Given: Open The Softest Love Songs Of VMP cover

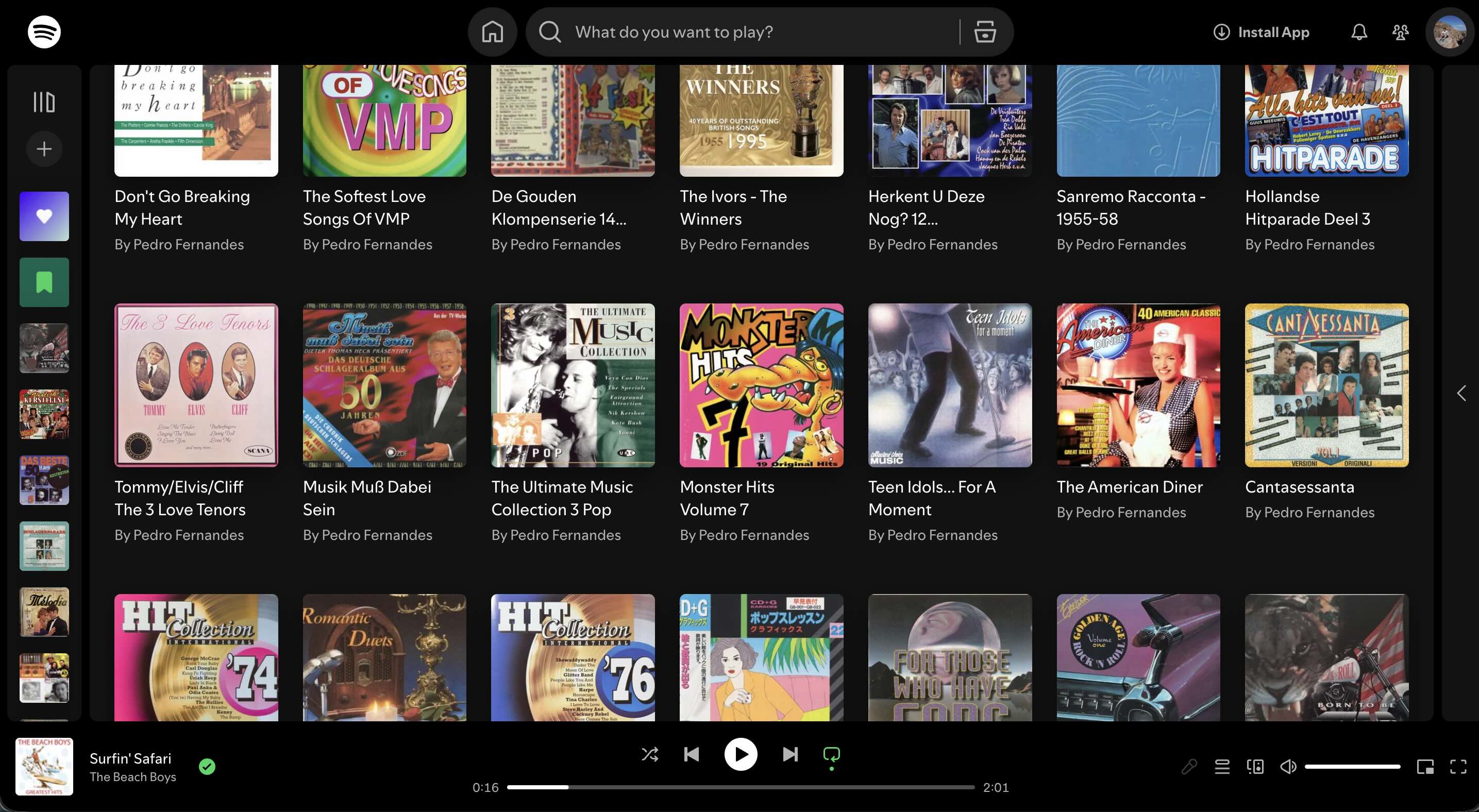Looking at the screenshot, I should [x=384, y=121].
